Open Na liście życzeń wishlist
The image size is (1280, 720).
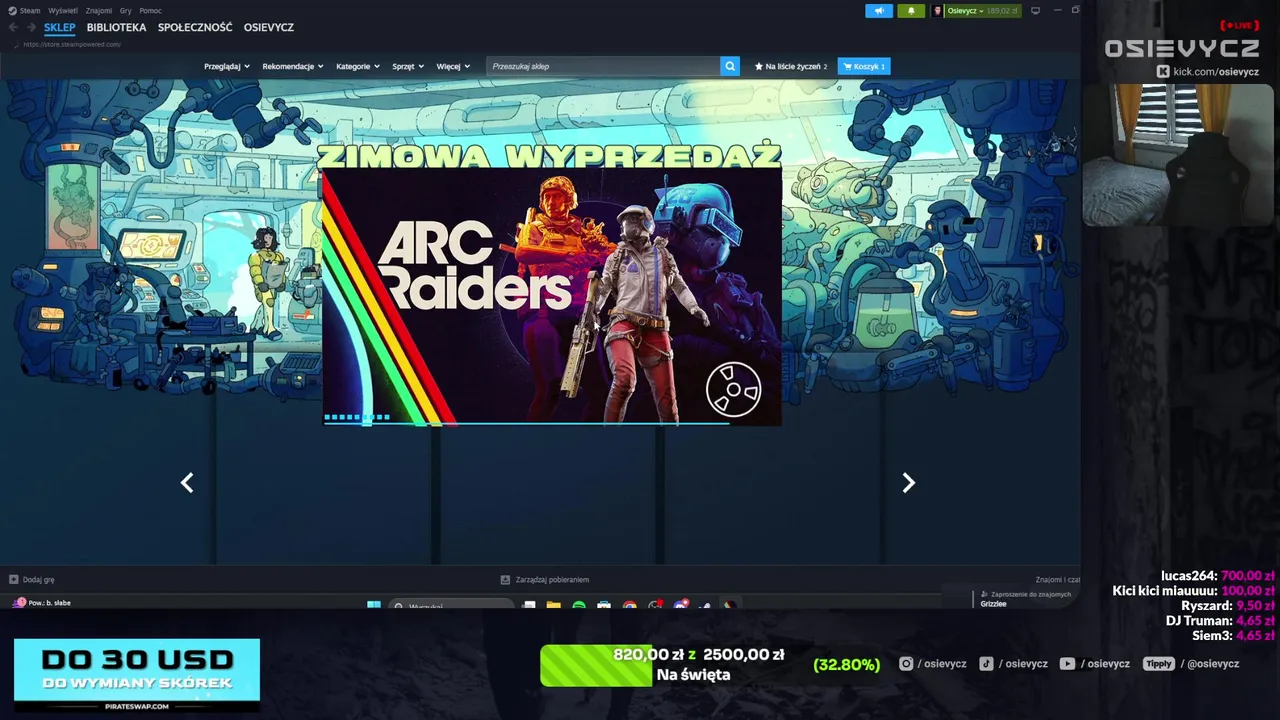pos(791,66)
